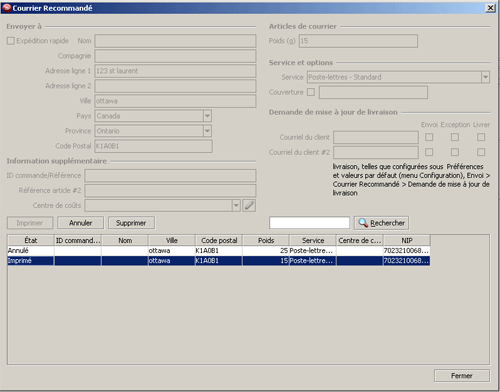Click the Poids (g) field showing 15
500x392 pixels.
[x=358, y=41]
